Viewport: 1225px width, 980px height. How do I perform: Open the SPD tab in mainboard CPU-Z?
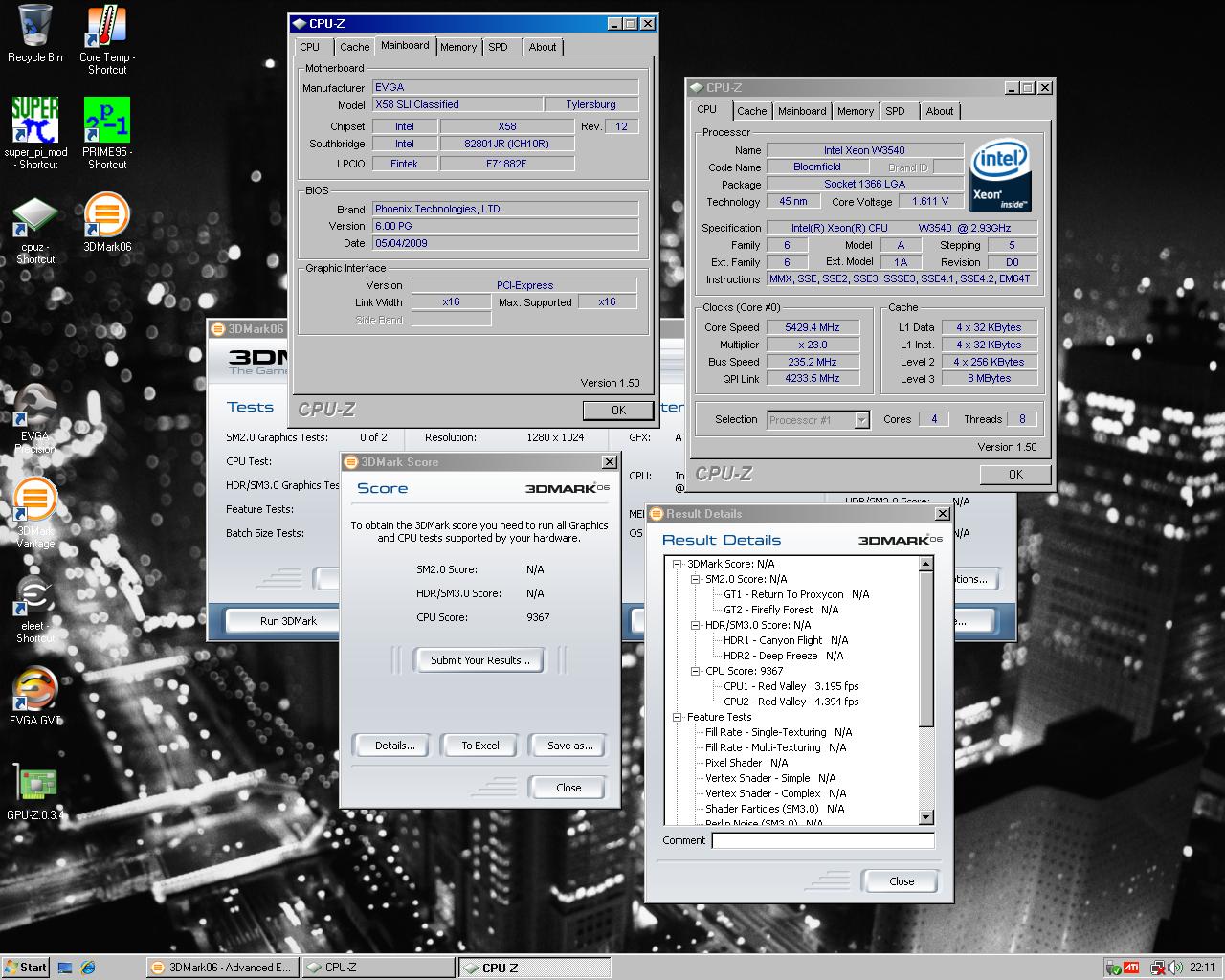pos(499,47)
